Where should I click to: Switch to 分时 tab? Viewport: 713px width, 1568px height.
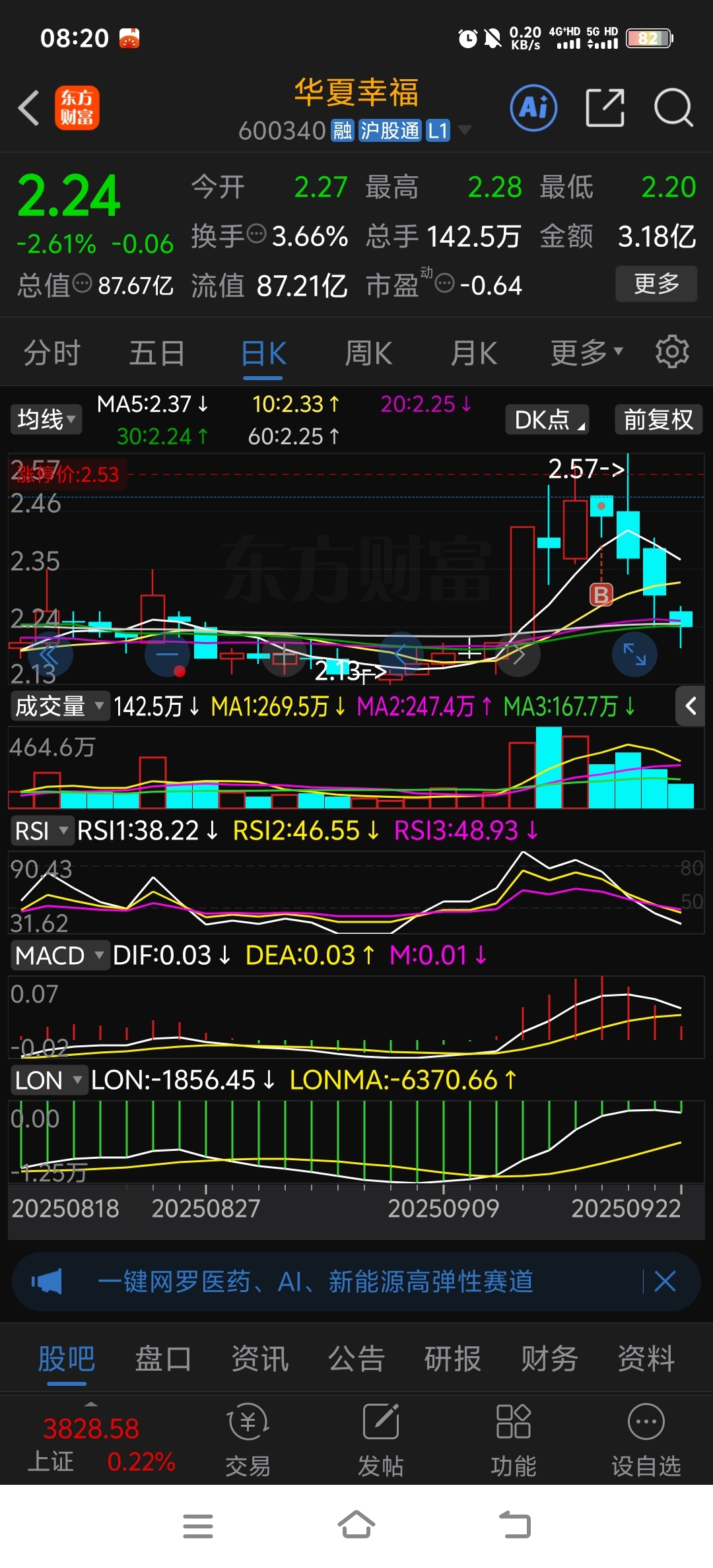click(51, 352)
